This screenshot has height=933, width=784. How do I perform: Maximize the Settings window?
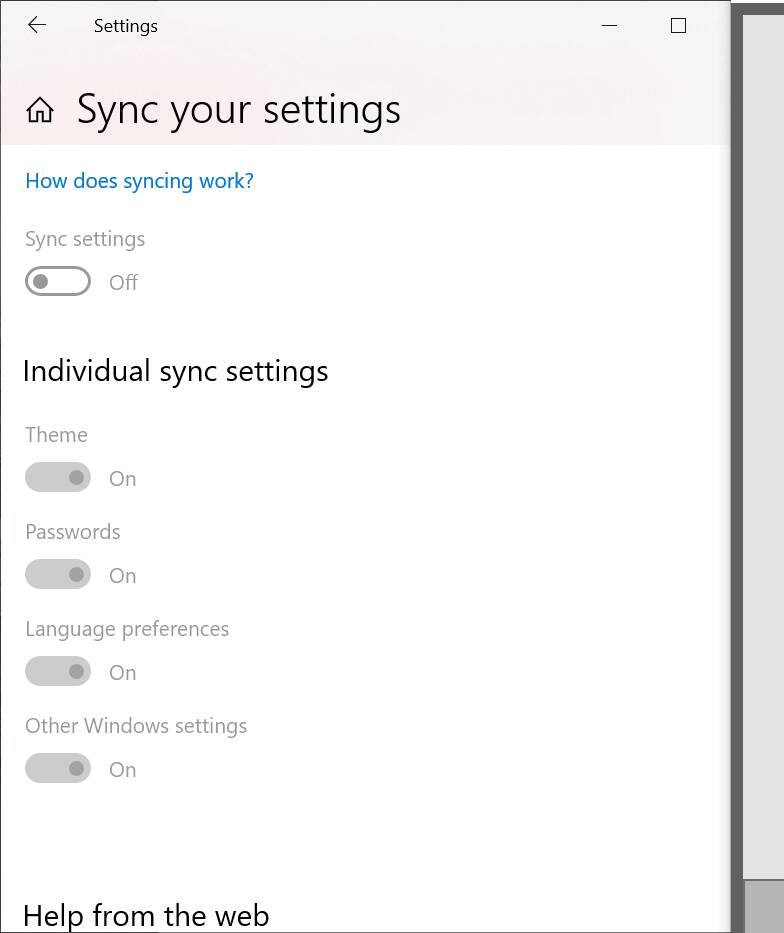pyautogui.click(x=678, y=26)
